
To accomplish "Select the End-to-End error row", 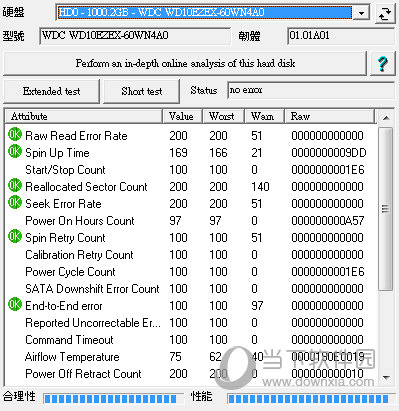I will [x=192, y=306].
